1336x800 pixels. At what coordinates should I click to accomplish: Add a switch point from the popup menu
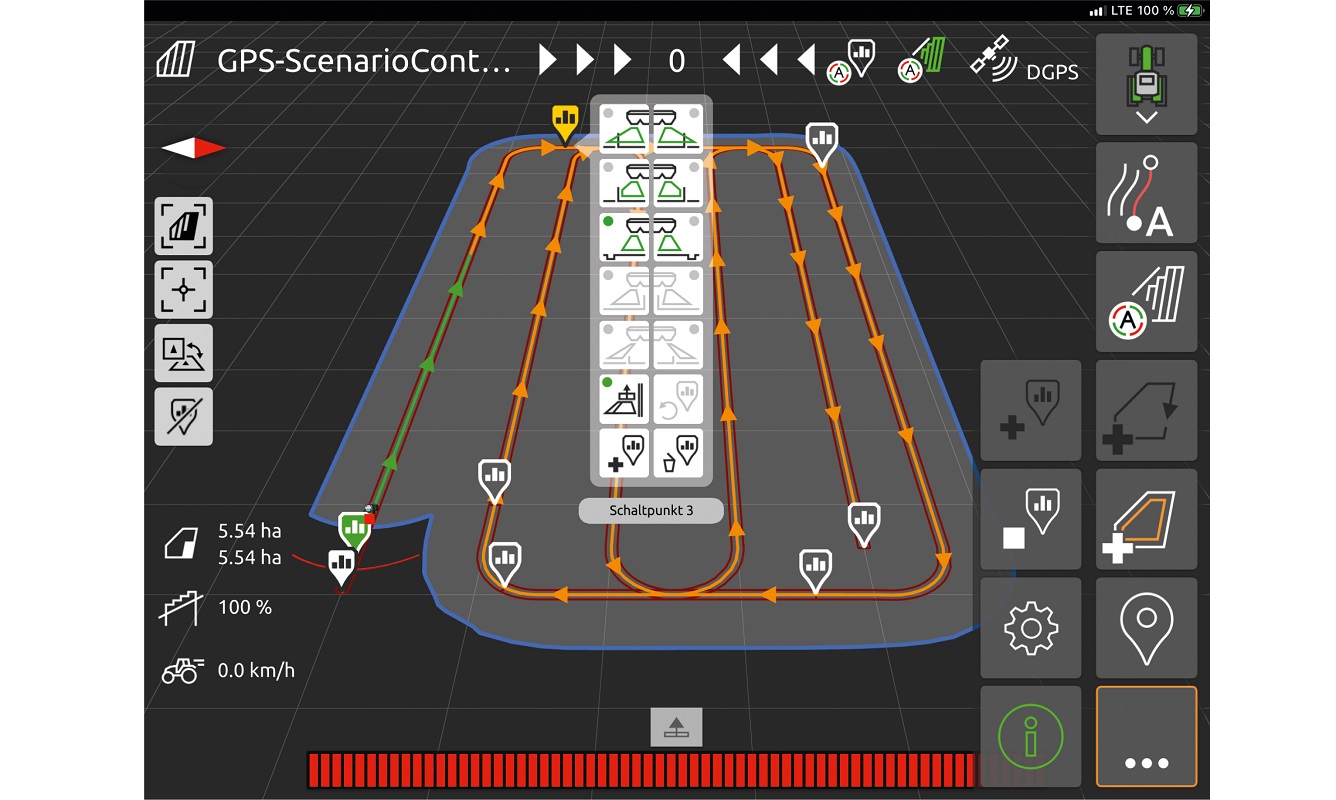point(624,452)
